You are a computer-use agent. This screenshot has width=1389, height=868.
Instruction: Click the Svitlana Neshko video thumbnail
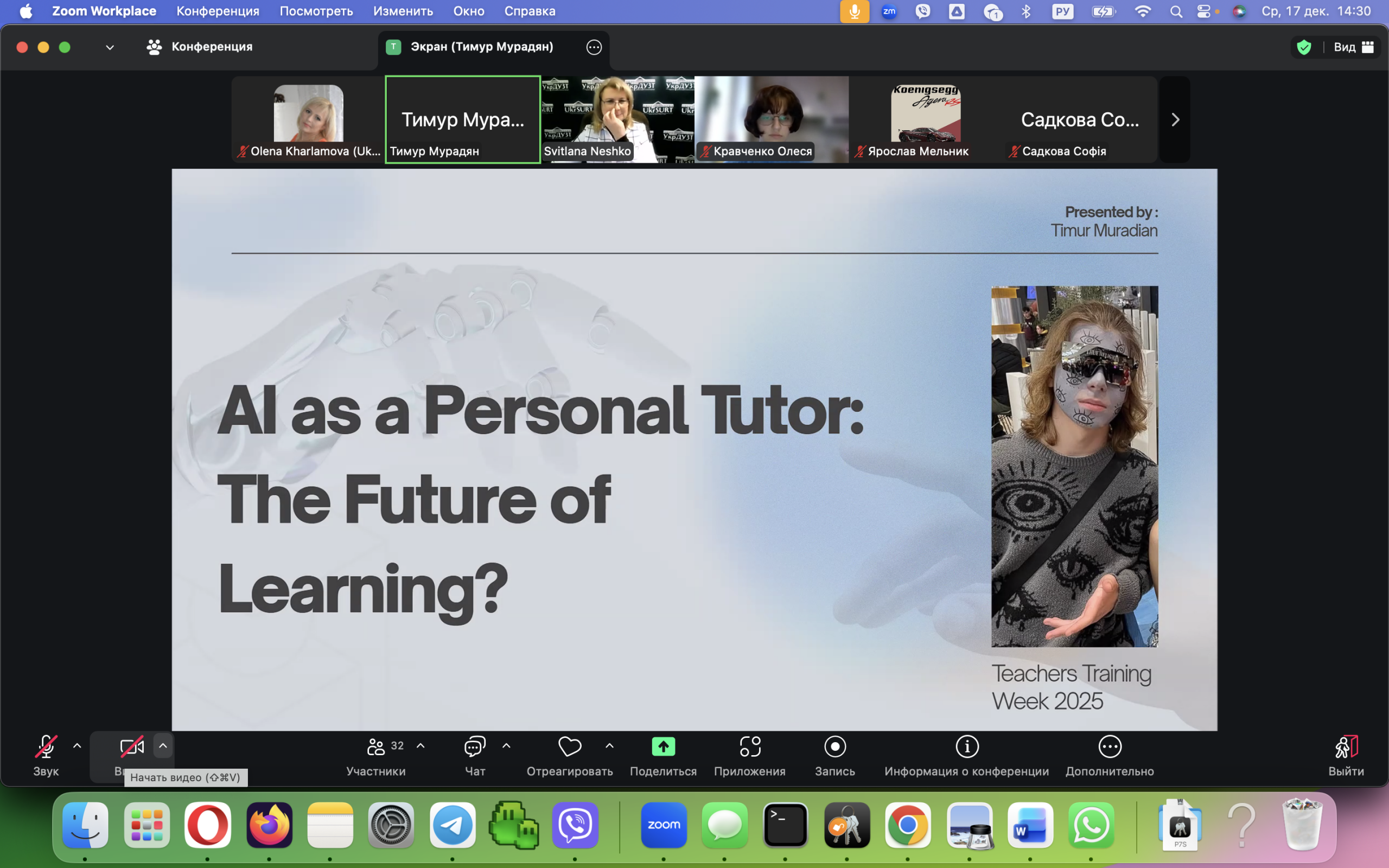pos(617,119)
